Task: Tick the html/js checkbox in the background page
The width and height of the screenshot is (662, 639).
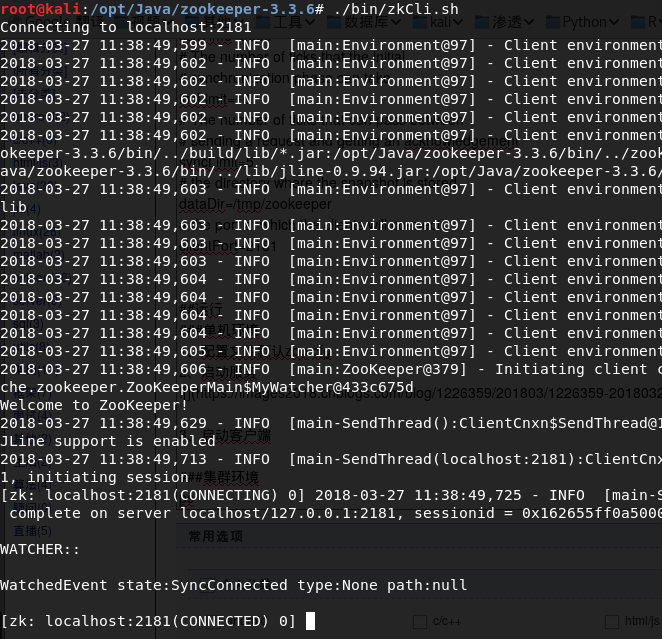Action: tap(612, 622)
